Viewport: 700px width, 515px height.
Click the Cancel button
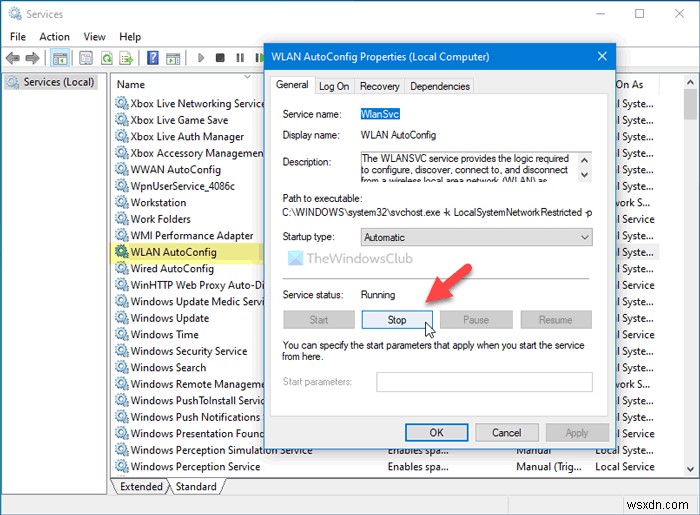[507, 432]
